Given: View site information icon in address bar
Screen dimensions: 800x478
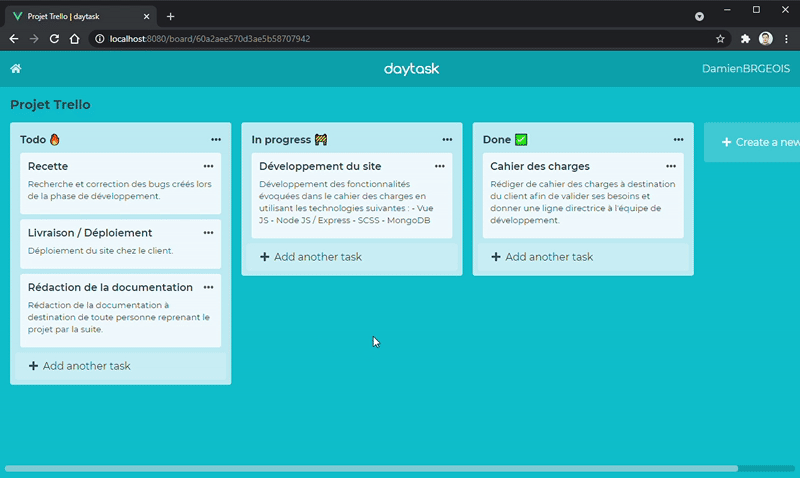Looking at the screenshot, I should point(100,39).
